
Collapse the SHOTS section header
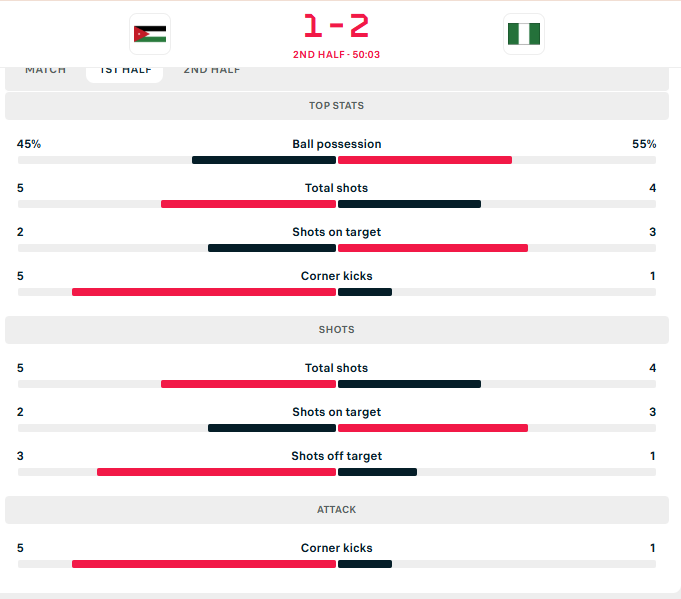(337, 330)
